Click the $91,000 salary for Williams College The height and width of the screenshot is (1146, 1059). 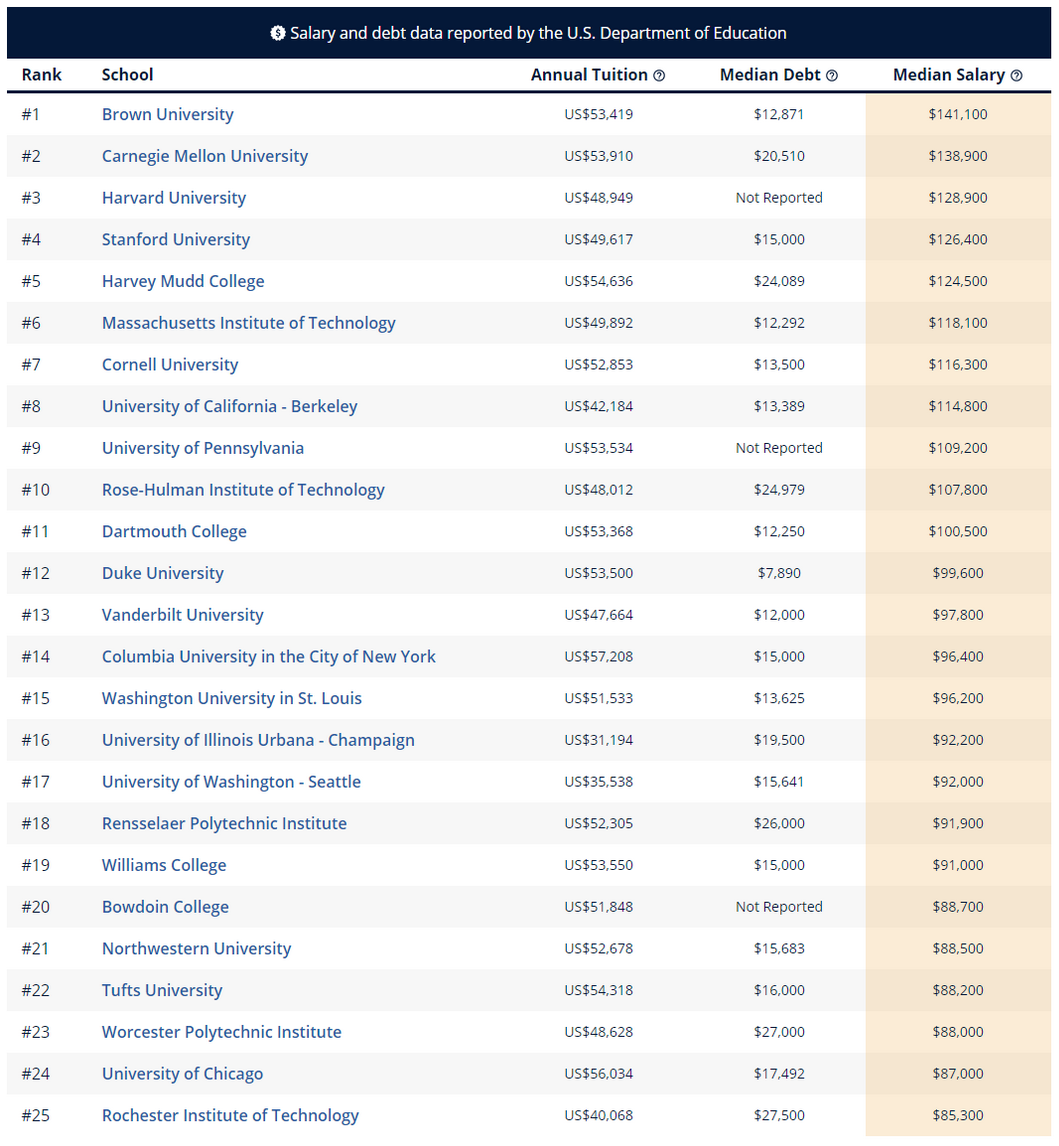[x=957, y=865]
